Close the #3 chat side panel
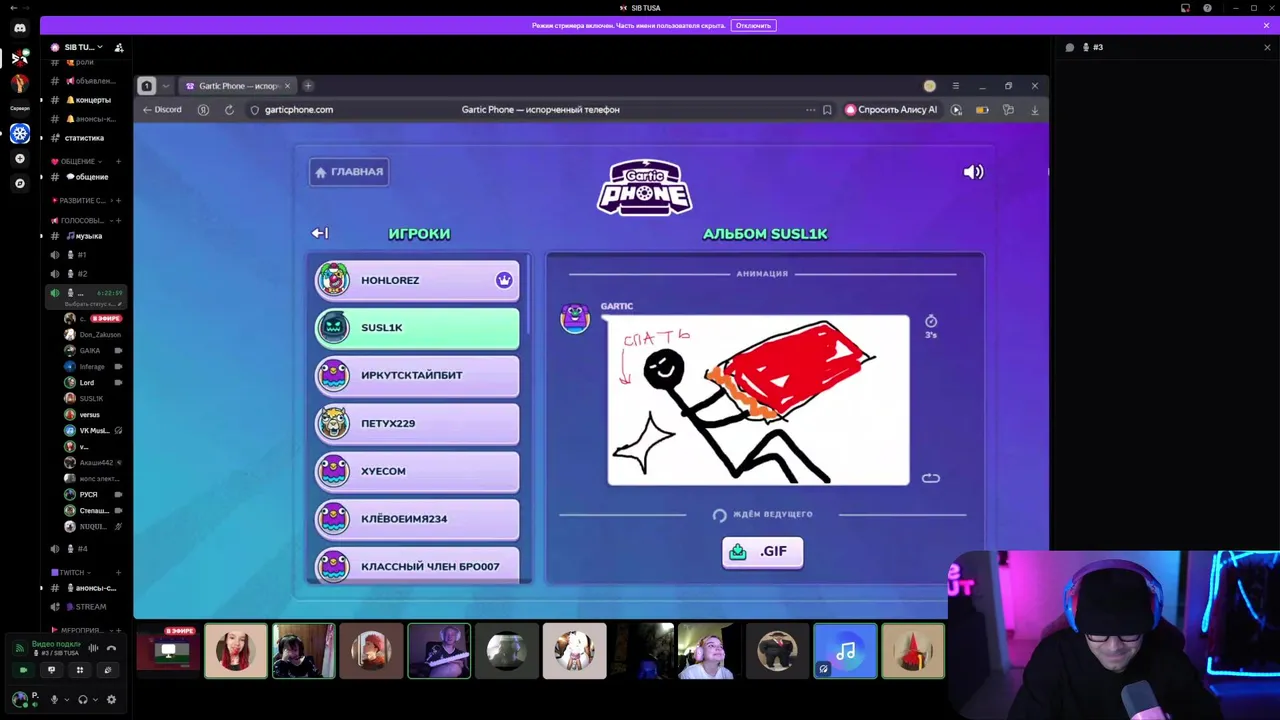Screen dimensions: 1280x720 pyautogui.click(x=1267, y=47)
